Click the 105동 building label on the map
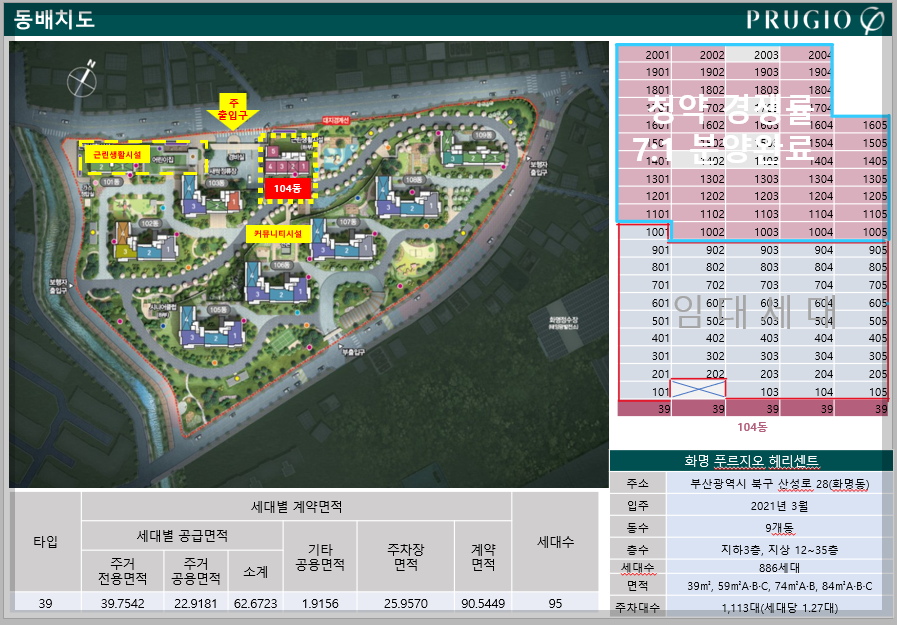 tap(217, 309)
